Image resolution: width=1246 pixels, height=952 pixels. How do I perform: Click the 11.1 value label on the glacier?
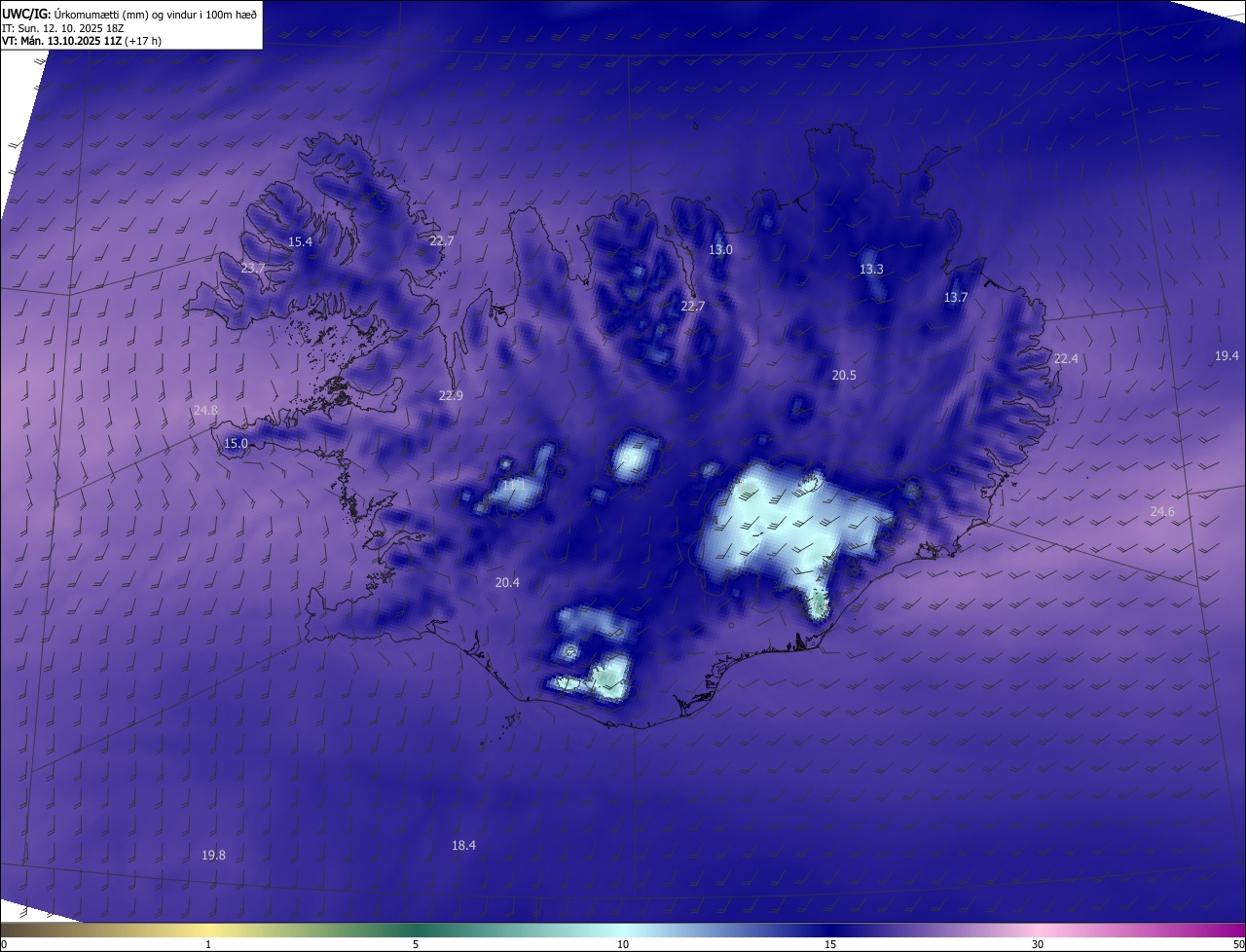(513, 484)
